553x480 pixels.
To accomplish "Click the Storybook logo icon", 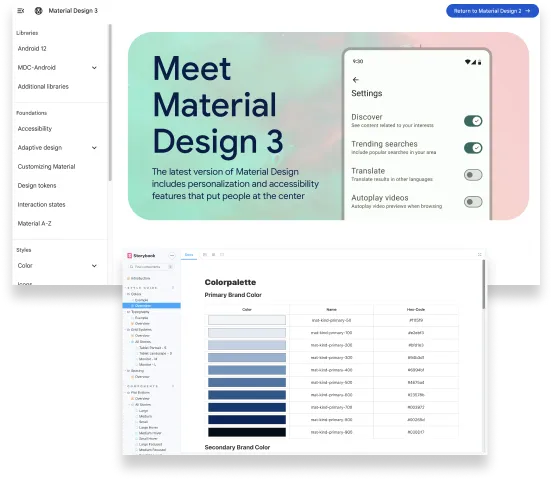I will tap(129, 256).
